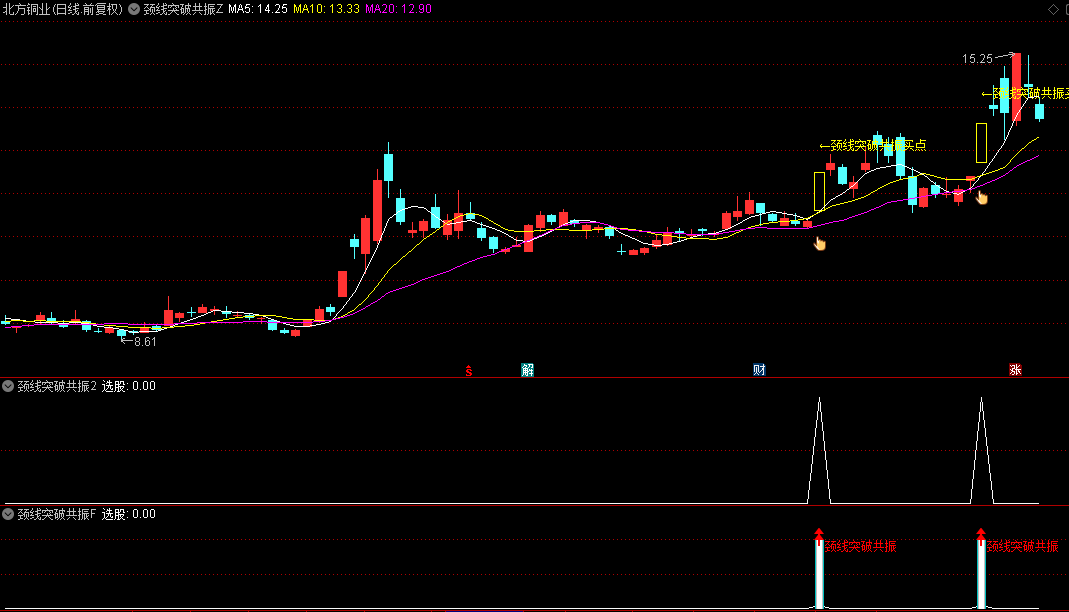
Task: Click the 8.61 low price label
Action: tap(145, 342)
